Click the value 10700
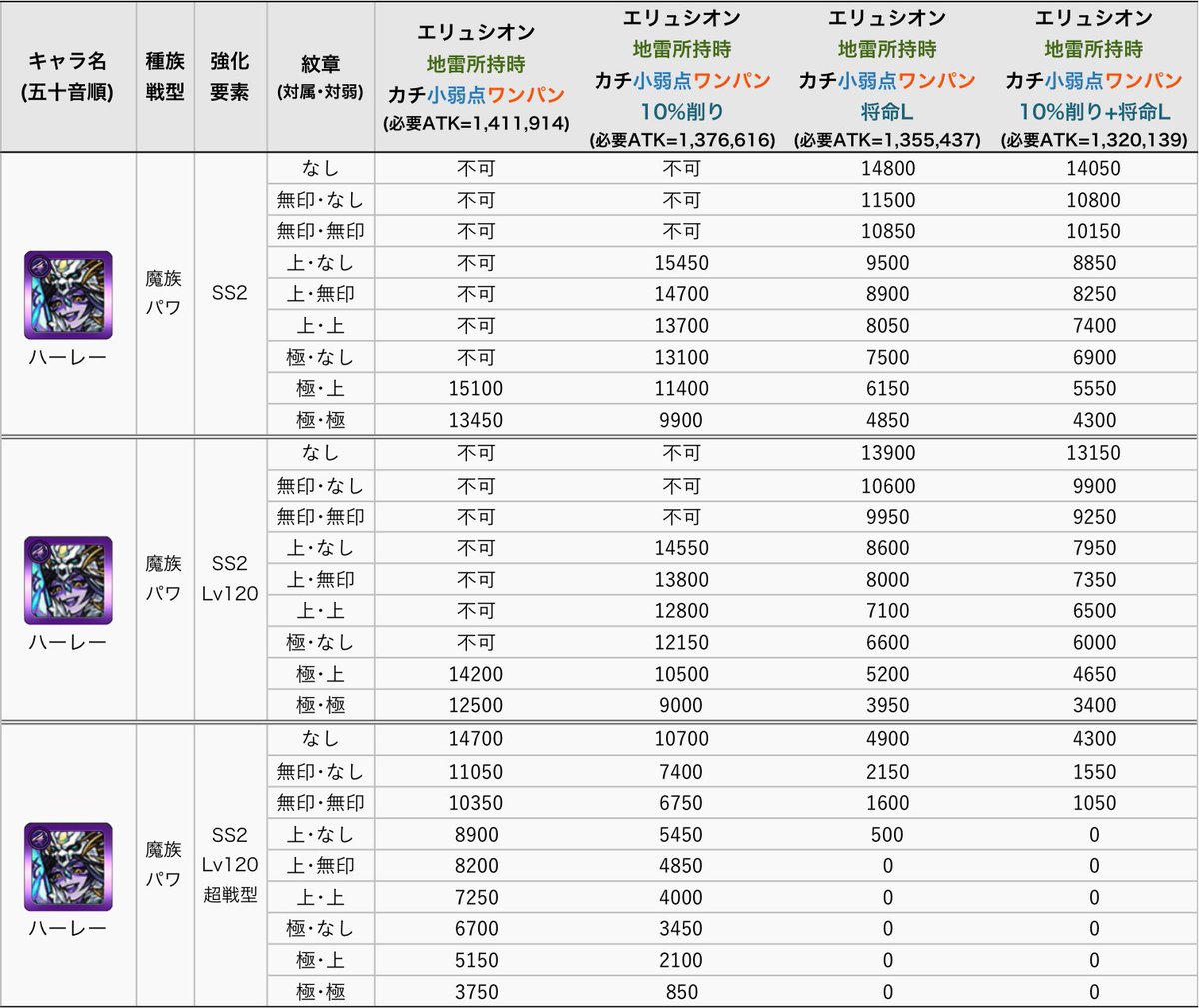Image resolution: width=1199 pixels, height=1008 pixels. click(682, 739)
